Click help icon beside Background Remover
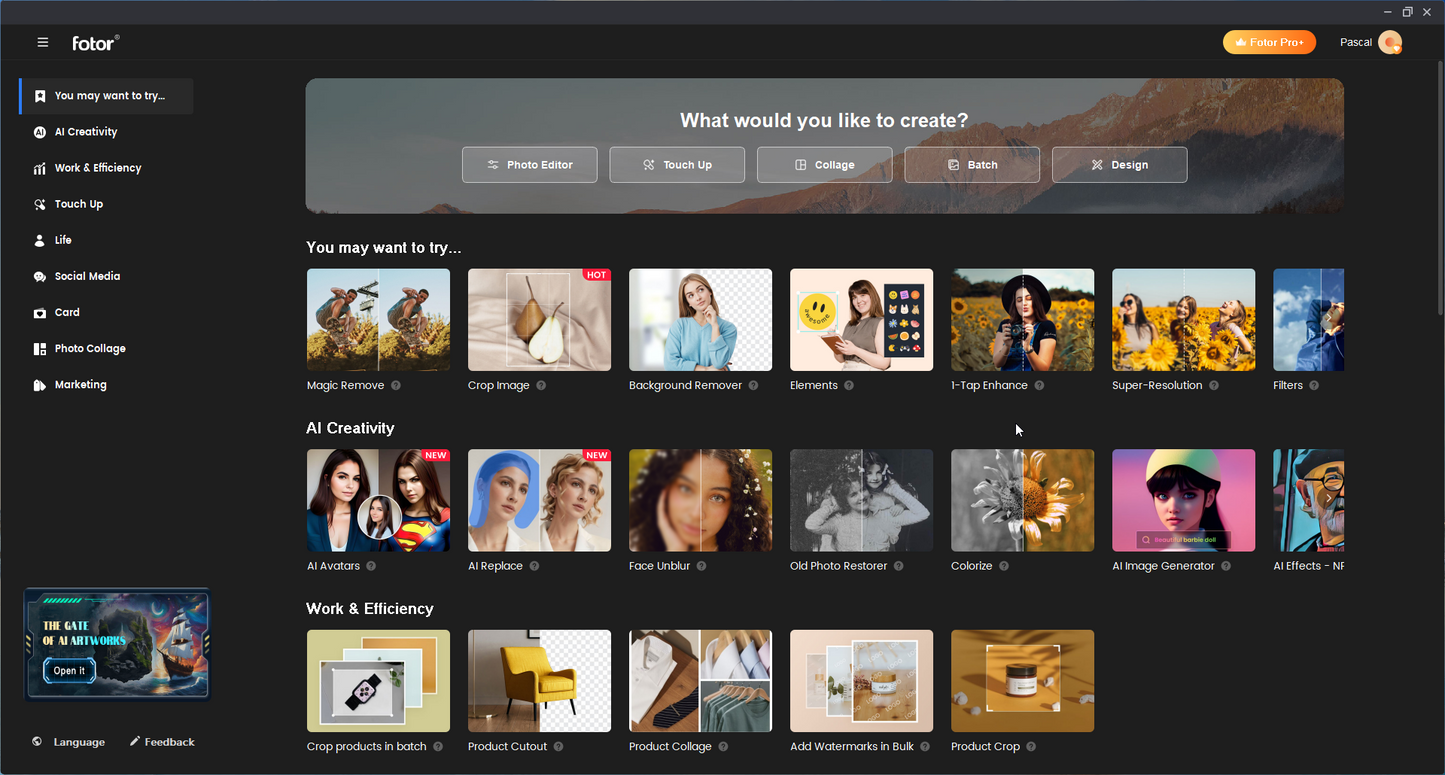The height and width of the screenshot is (775, 1445). pyautogui.click(x=753, y=386)
